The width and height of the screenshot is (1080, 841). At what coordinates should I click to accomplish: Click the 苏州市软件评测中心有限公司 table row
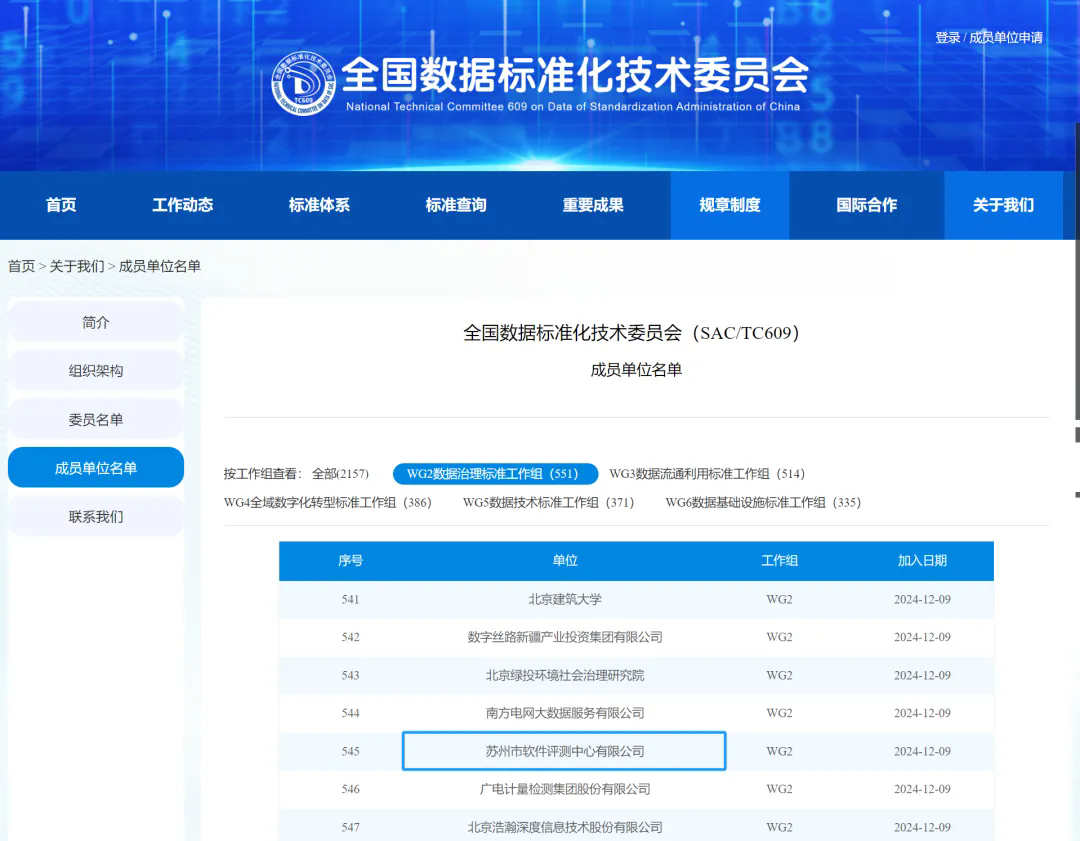tap(564, 751)
